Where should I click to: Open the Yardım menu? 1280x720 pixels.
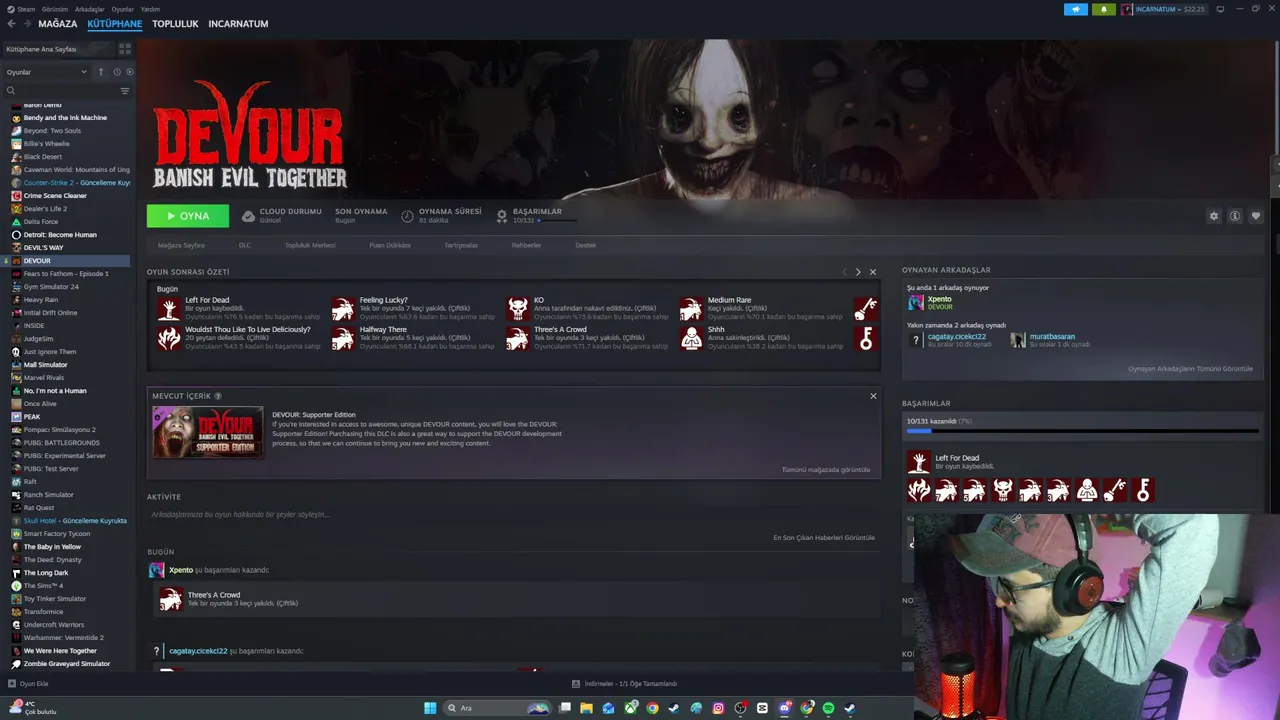pyautogui.click(x=150, y=9)
